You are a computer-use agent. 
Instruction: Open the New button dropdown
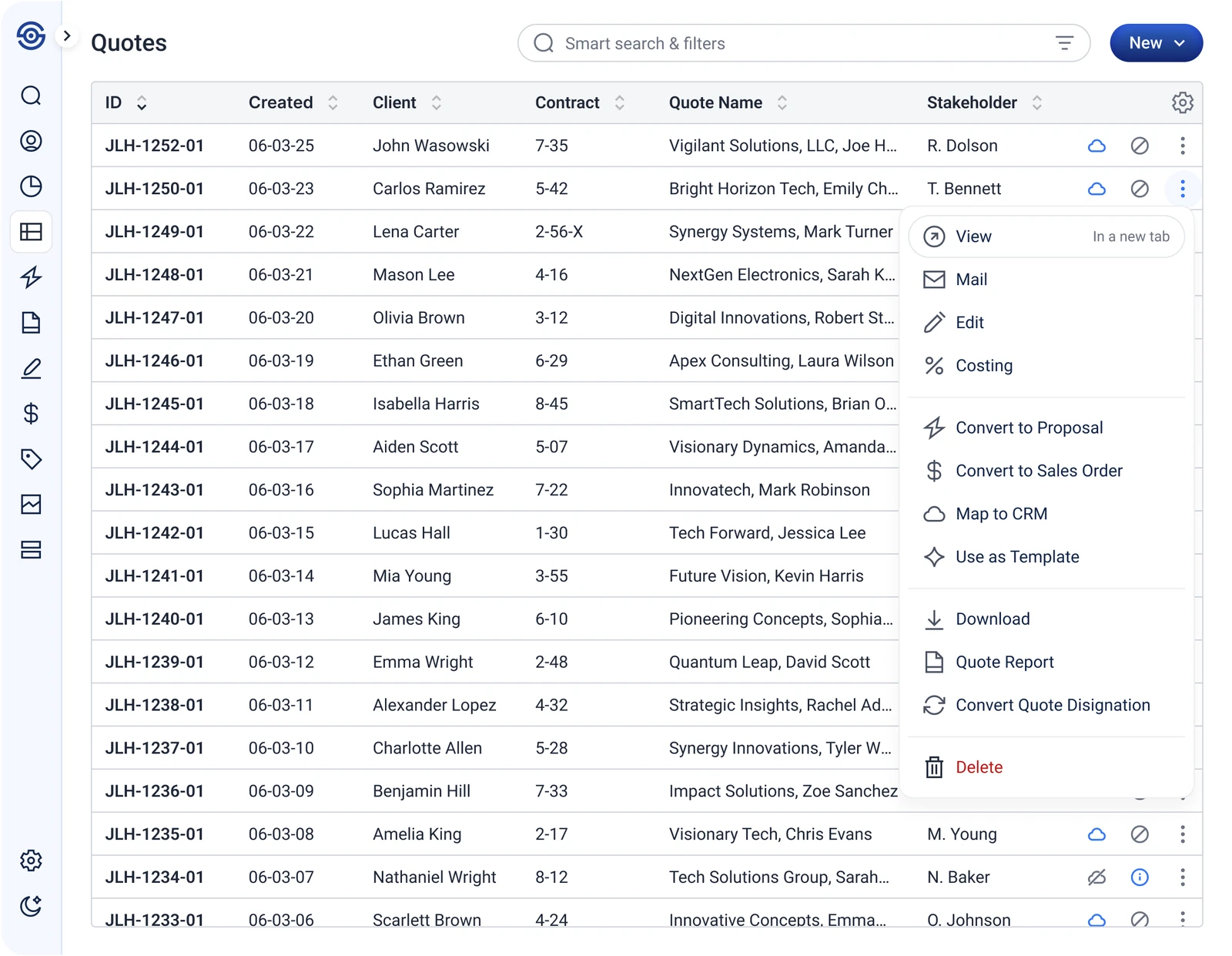[x=1156, y=43]
